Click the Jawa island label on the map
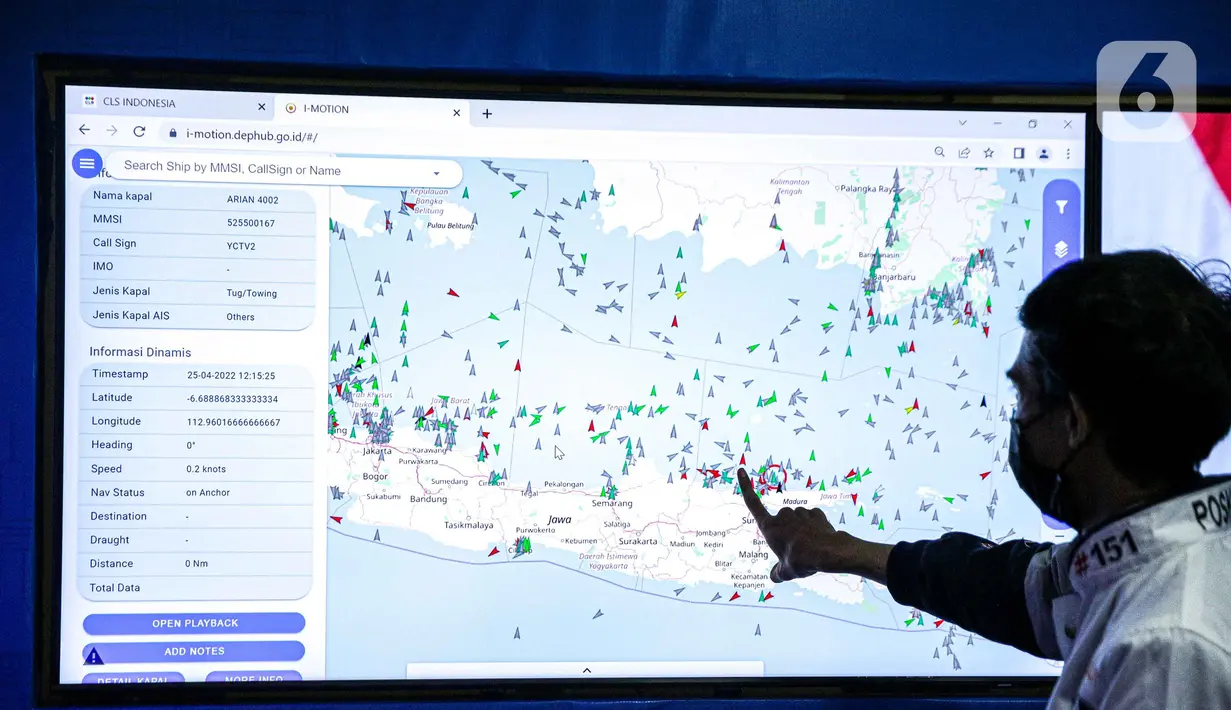Screen dimensions: 1231x710 coord(560,520)
